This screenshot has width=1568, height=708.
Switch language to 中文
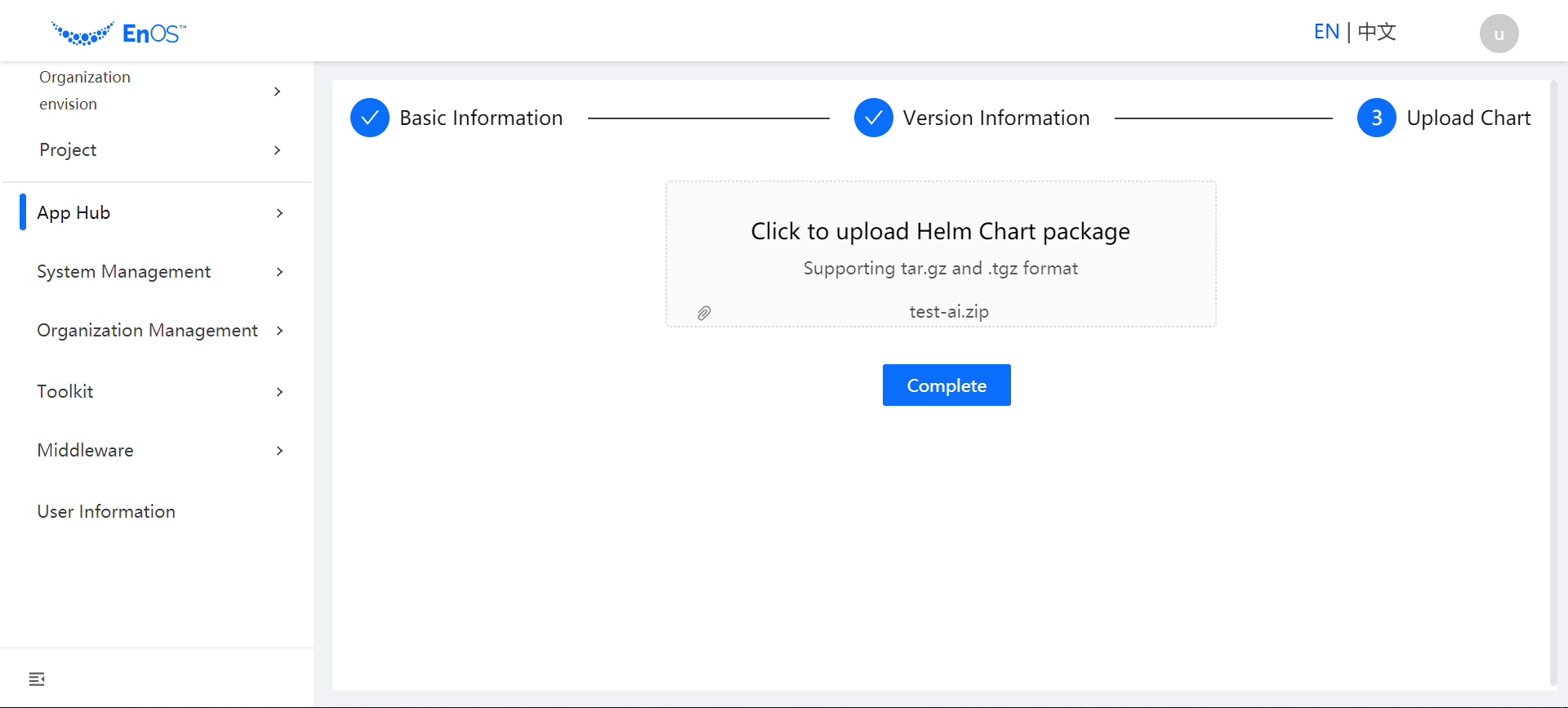1377,32
